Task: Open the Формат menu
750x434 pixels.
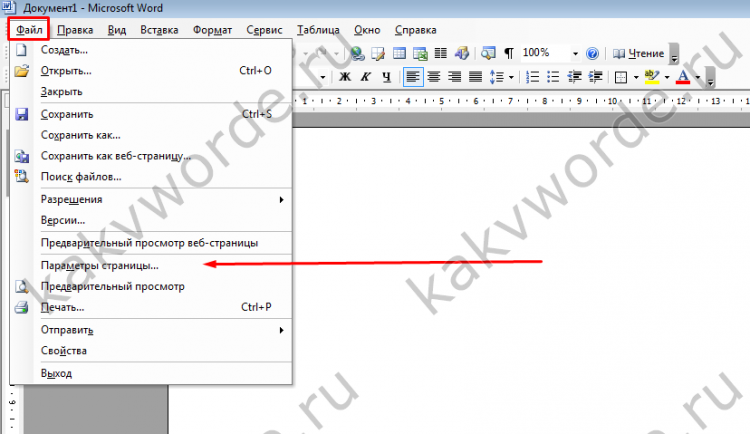Action: (x=212, y=30)
